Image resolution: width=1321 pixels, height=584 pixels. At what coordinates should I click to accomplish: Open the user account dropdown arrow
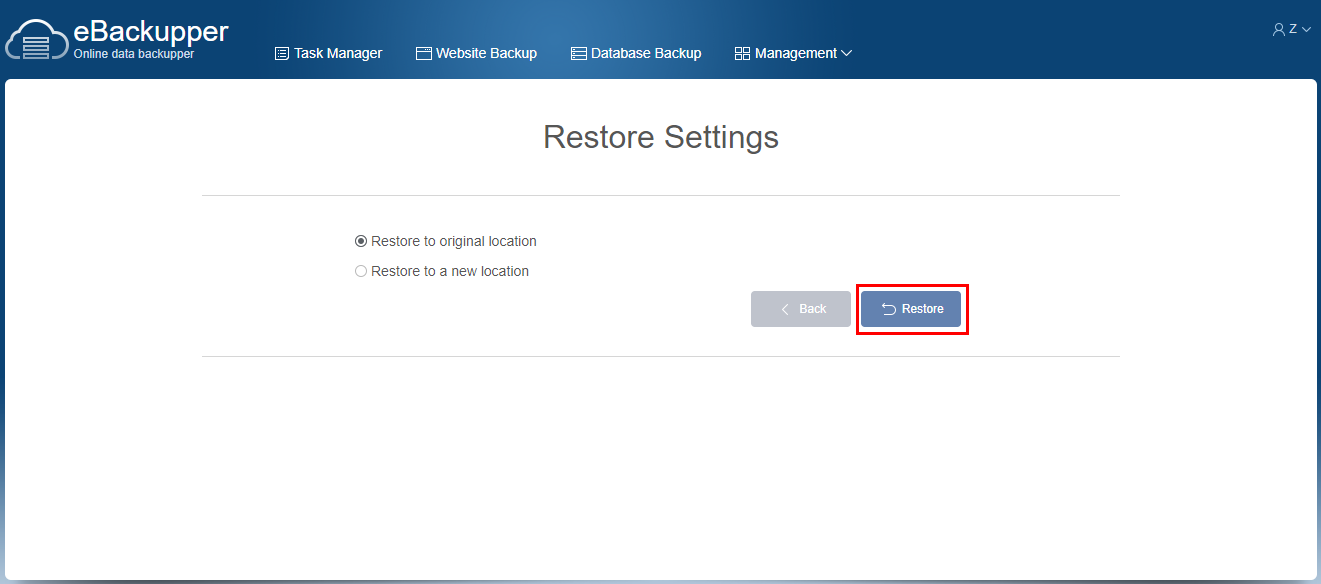pyautogui.click(x=1306, y=30)
